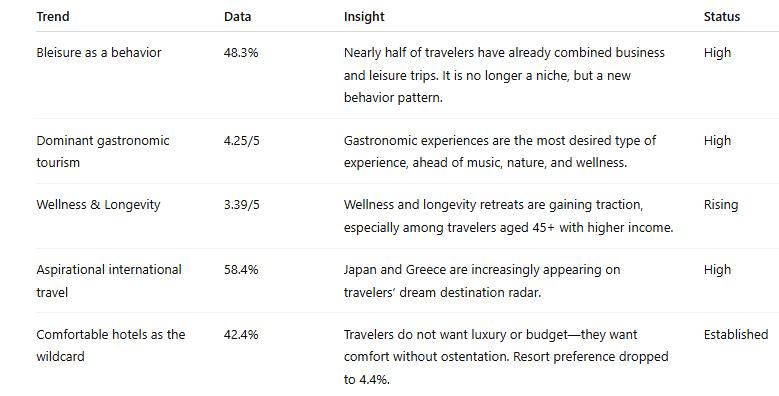Click the Trend column header
Screen dimensions: 779x396
click(53, 16)
